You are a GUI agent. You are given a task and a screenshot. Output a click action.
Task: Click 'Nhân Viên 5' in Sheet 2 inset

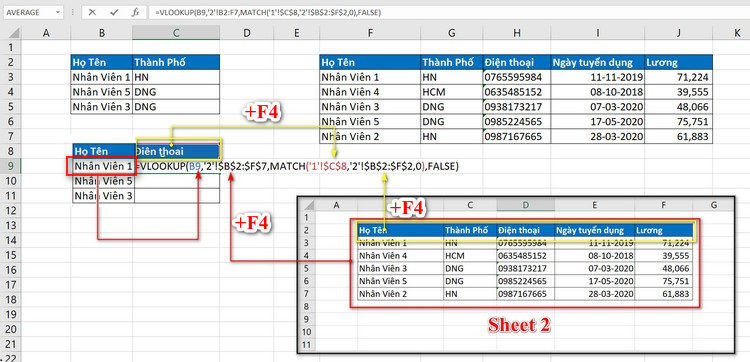400,281
